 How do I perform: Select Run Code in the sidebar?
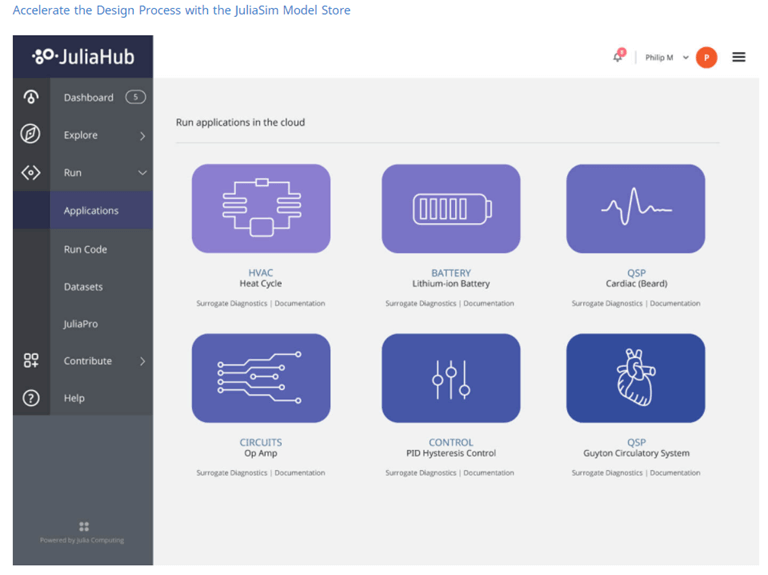[x=85, y=249]
